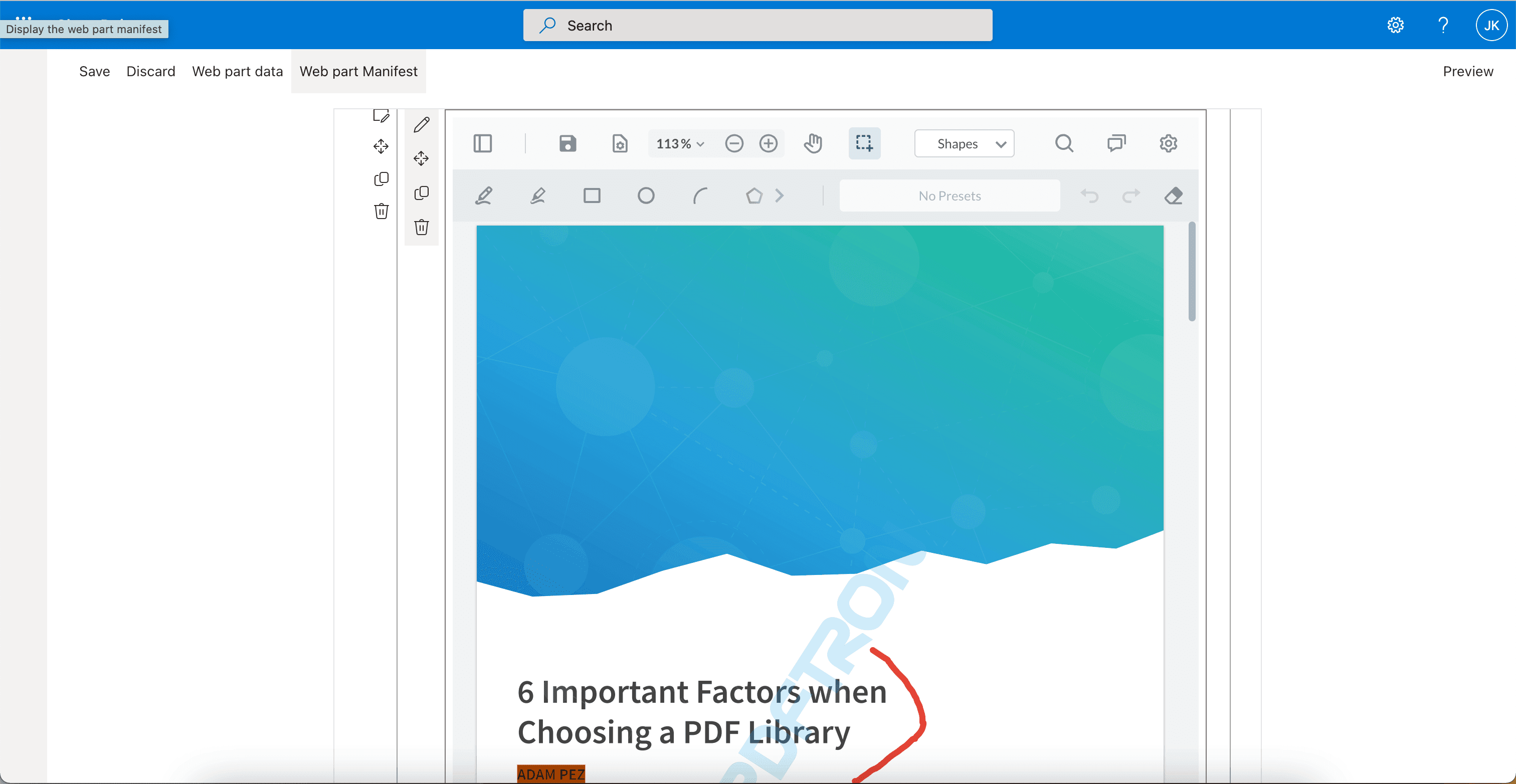Toggle the left sidebar panel
The width and height of the screenshot is (1516, 784).
[482, 143]
